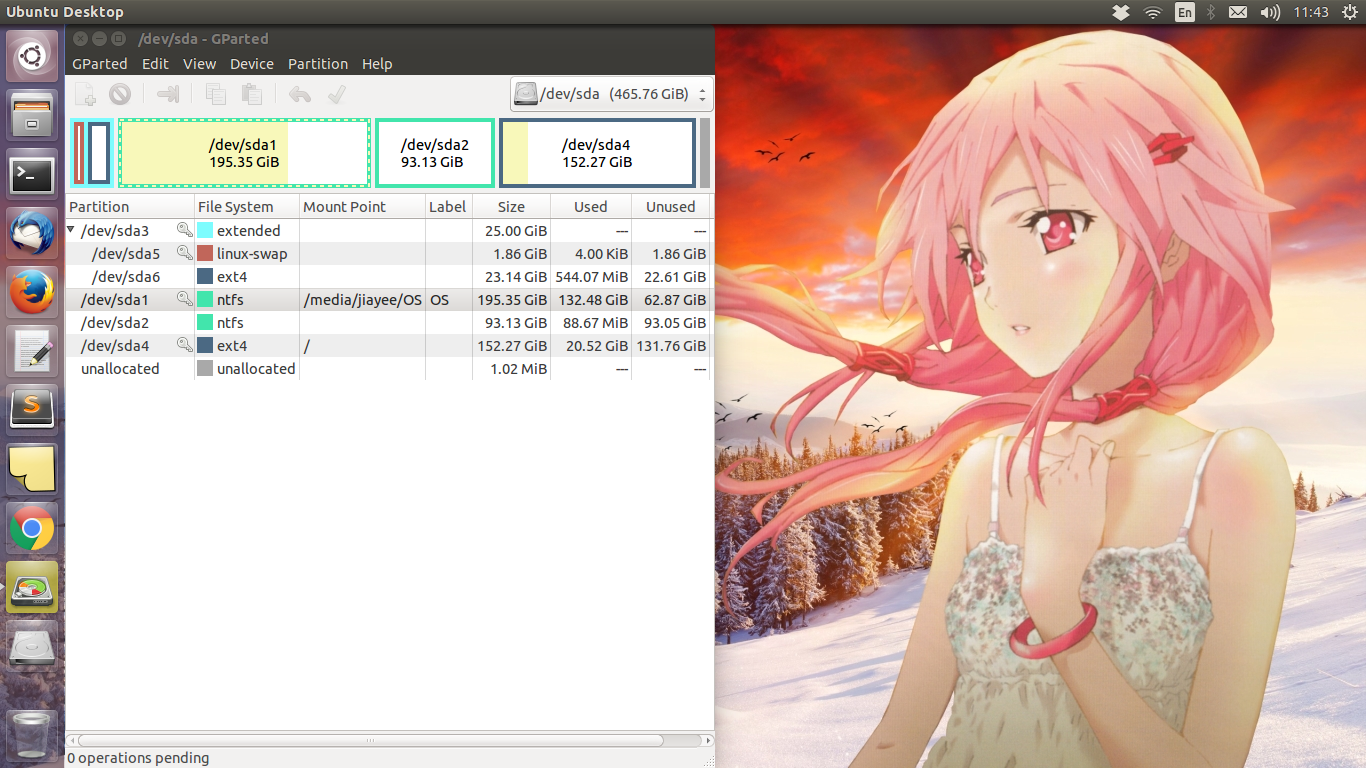Screen dimensions: 1366x768
Task: Open the GParted menu
Action: point(100,63)
